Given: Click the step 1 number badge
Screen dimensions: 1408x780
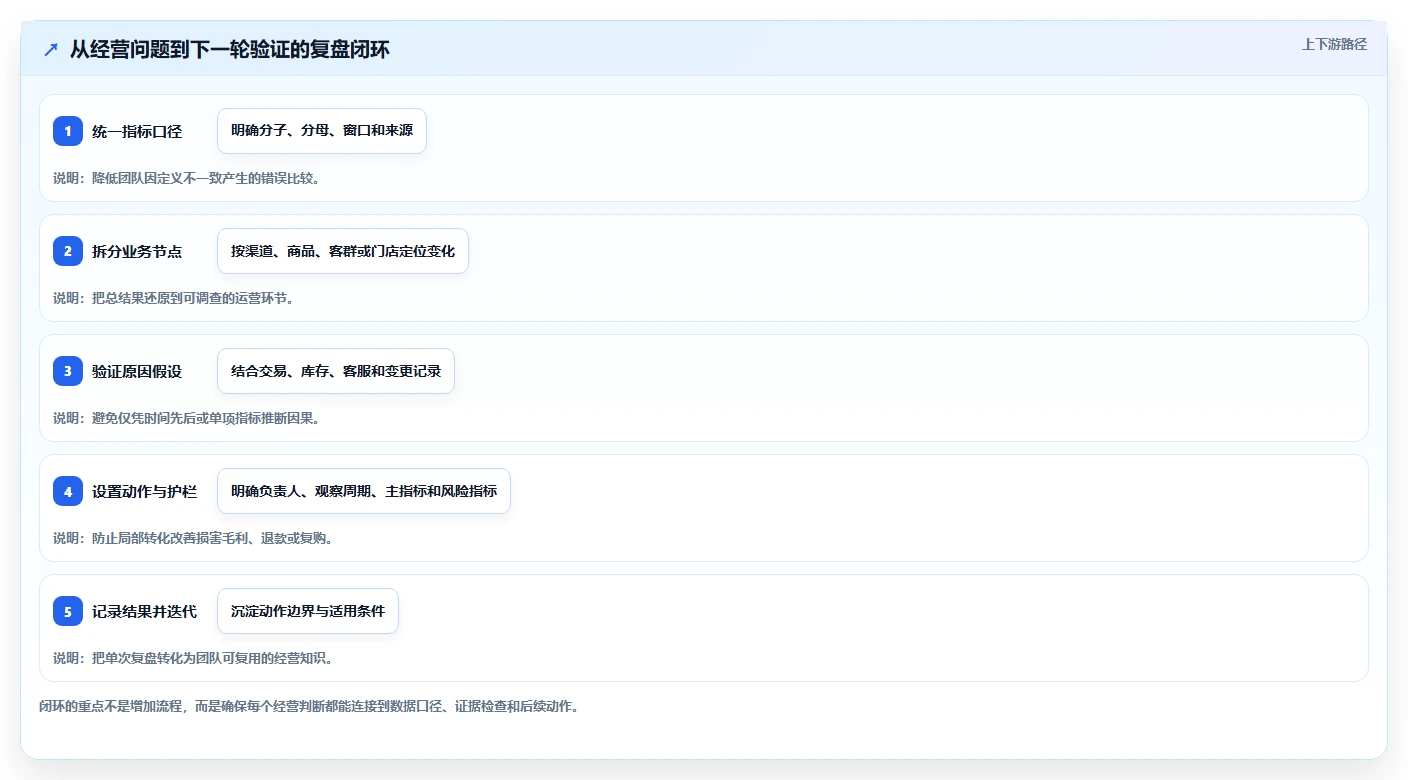Looking at the screenshot, I should point(68,131).
